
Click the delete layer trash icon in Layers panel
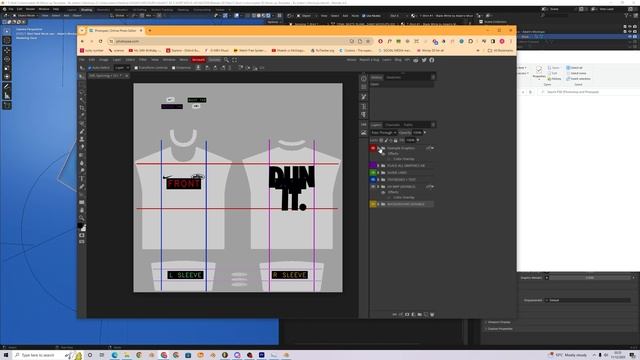coord(432,314)
